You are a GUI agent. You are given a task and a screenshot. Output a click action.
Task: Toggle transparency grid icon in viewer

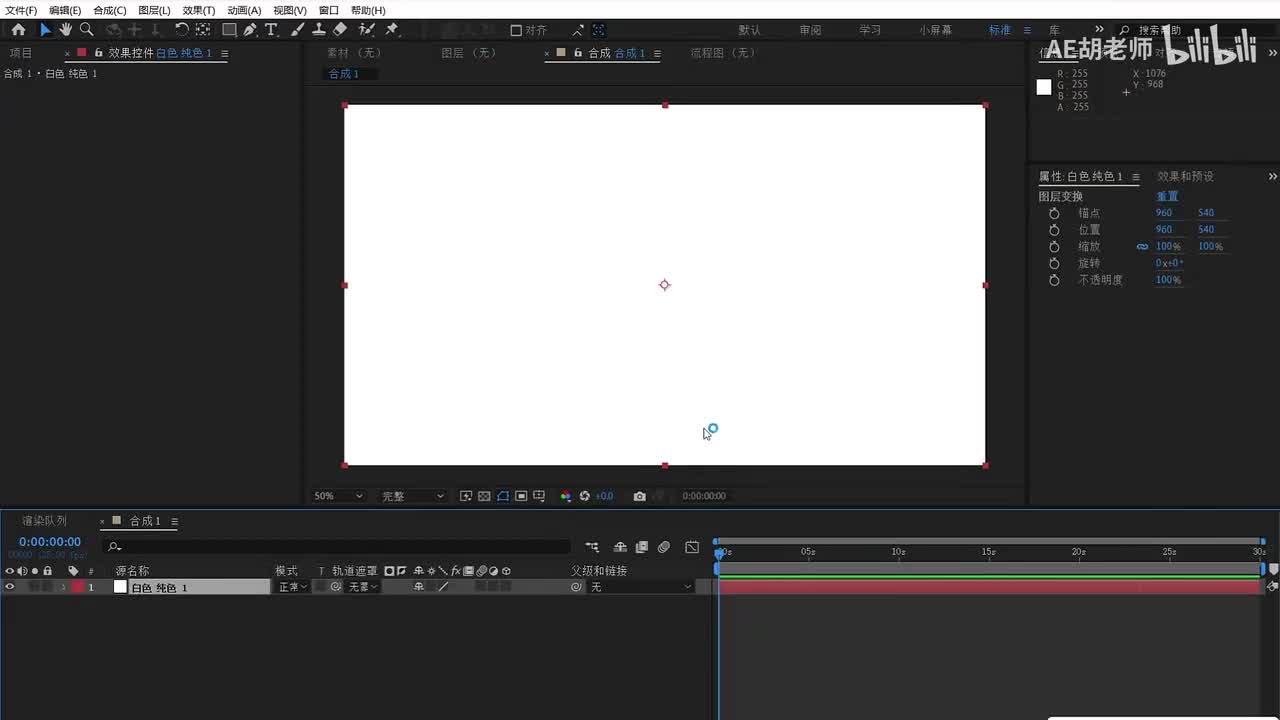(x=484, y=496)
